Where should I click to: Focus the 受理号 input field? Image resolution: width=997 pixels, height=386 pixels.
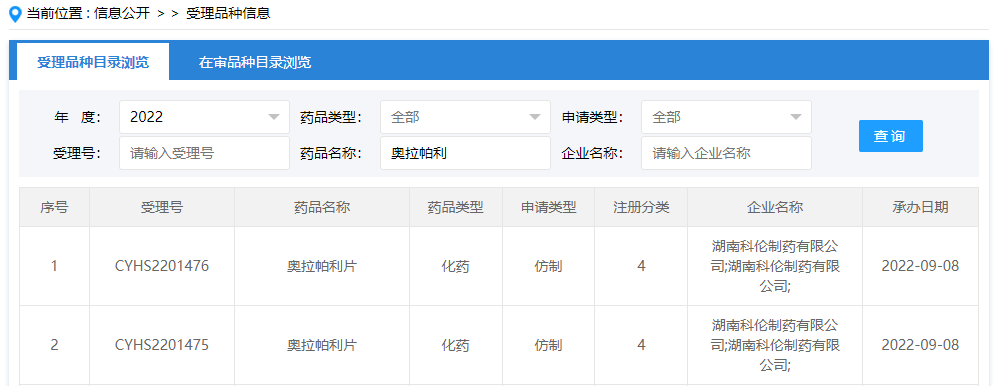point(205,153)
